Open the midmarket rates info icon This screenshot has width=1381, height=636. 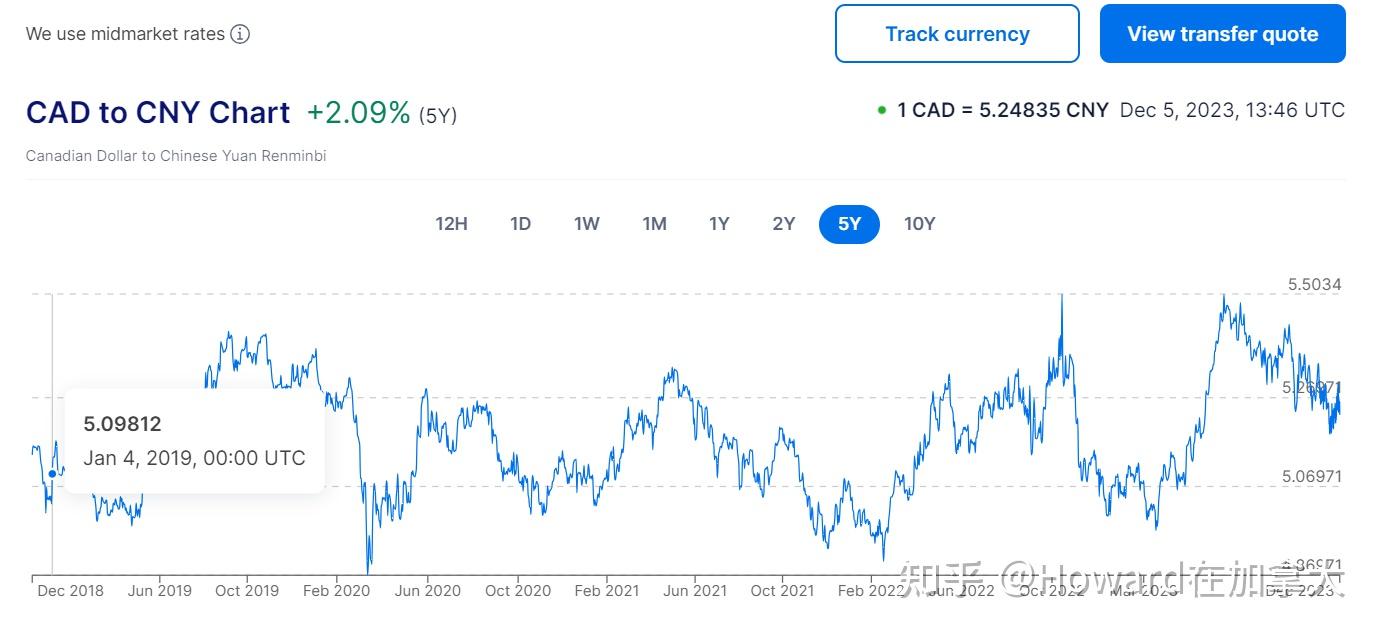tap(239, 33)
